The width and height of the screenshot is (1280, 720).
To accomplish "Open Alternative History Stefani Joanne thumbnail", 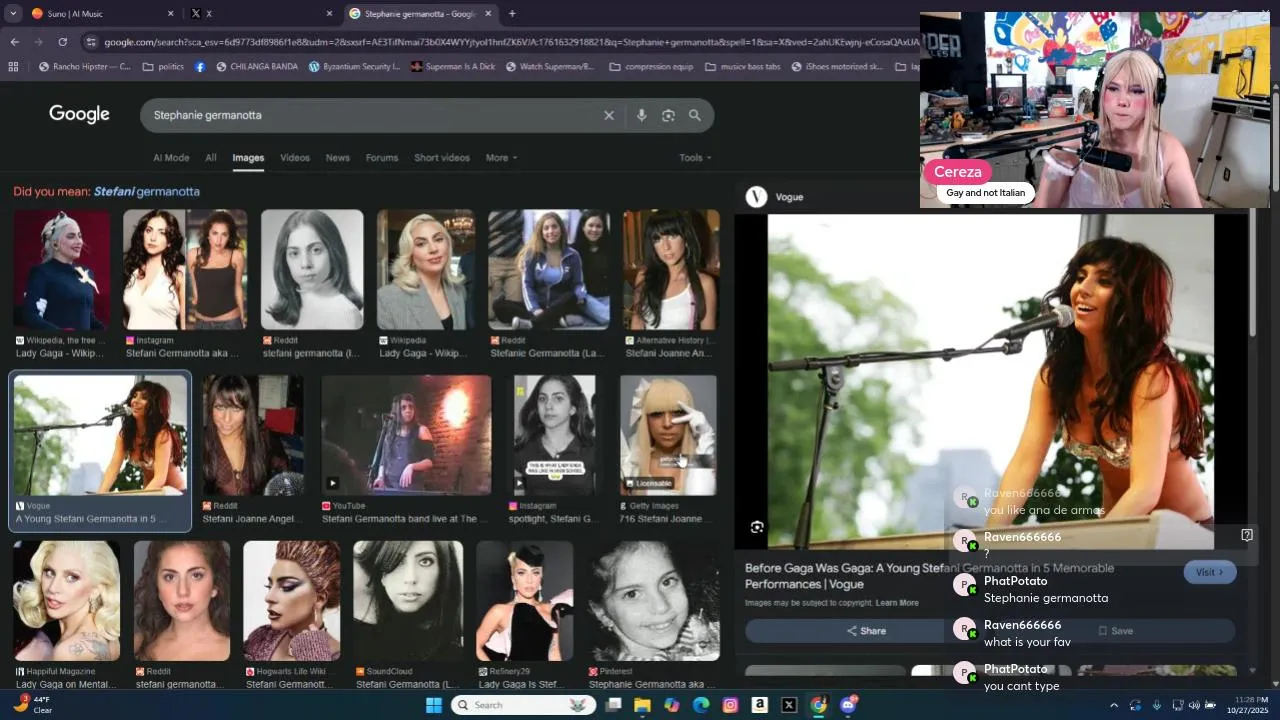I will tap(670, 270).
